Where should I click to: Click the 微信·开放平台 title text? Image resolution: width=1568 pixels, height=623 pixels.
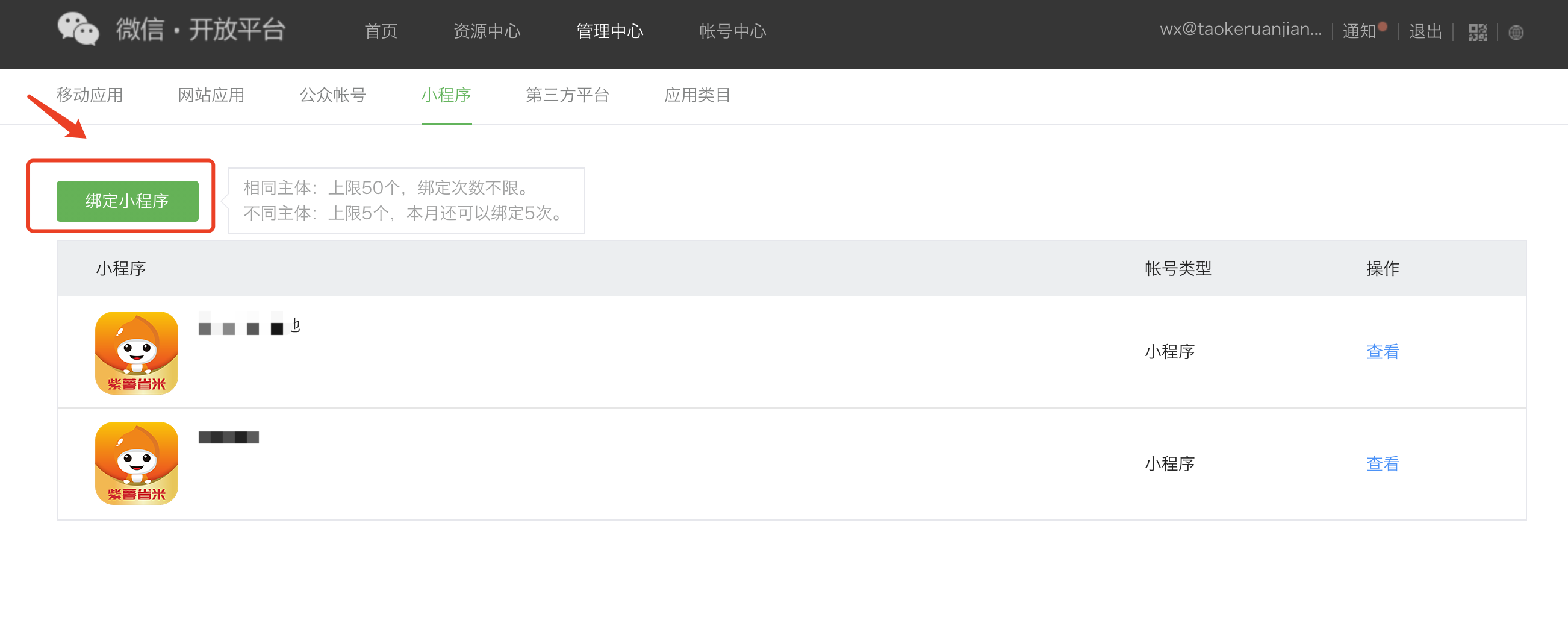tap(201, 30)
